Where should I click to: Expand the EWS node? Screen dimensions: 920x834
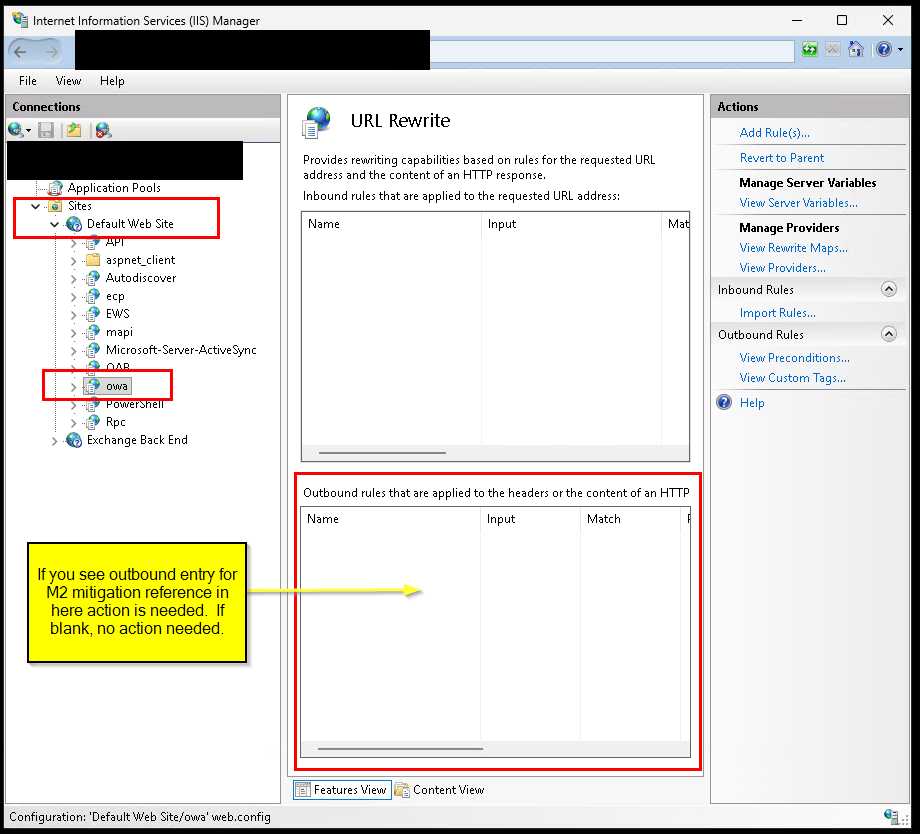[x=73, y=315]
